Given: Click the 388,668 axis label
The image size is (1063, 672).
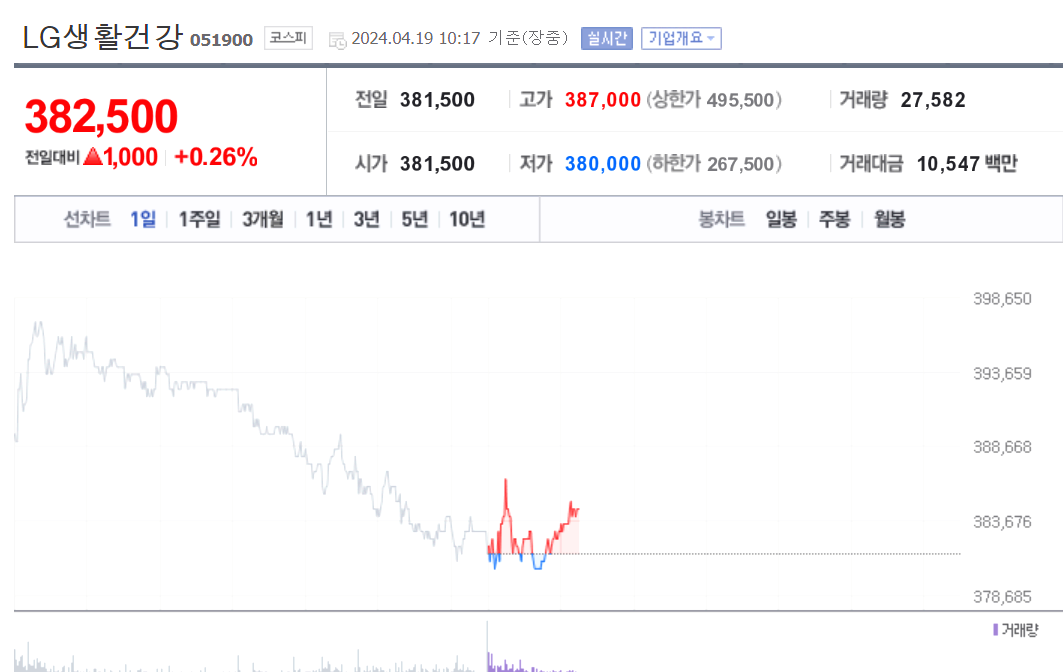Looking at the screenshot, I should tap(1002, 447).
